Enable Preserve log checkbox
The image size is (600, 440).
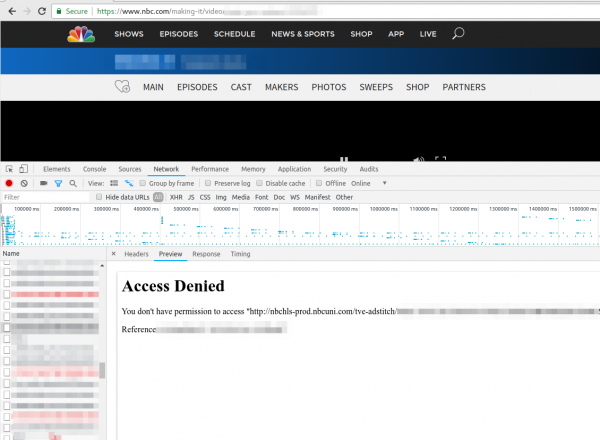[208, 183]
